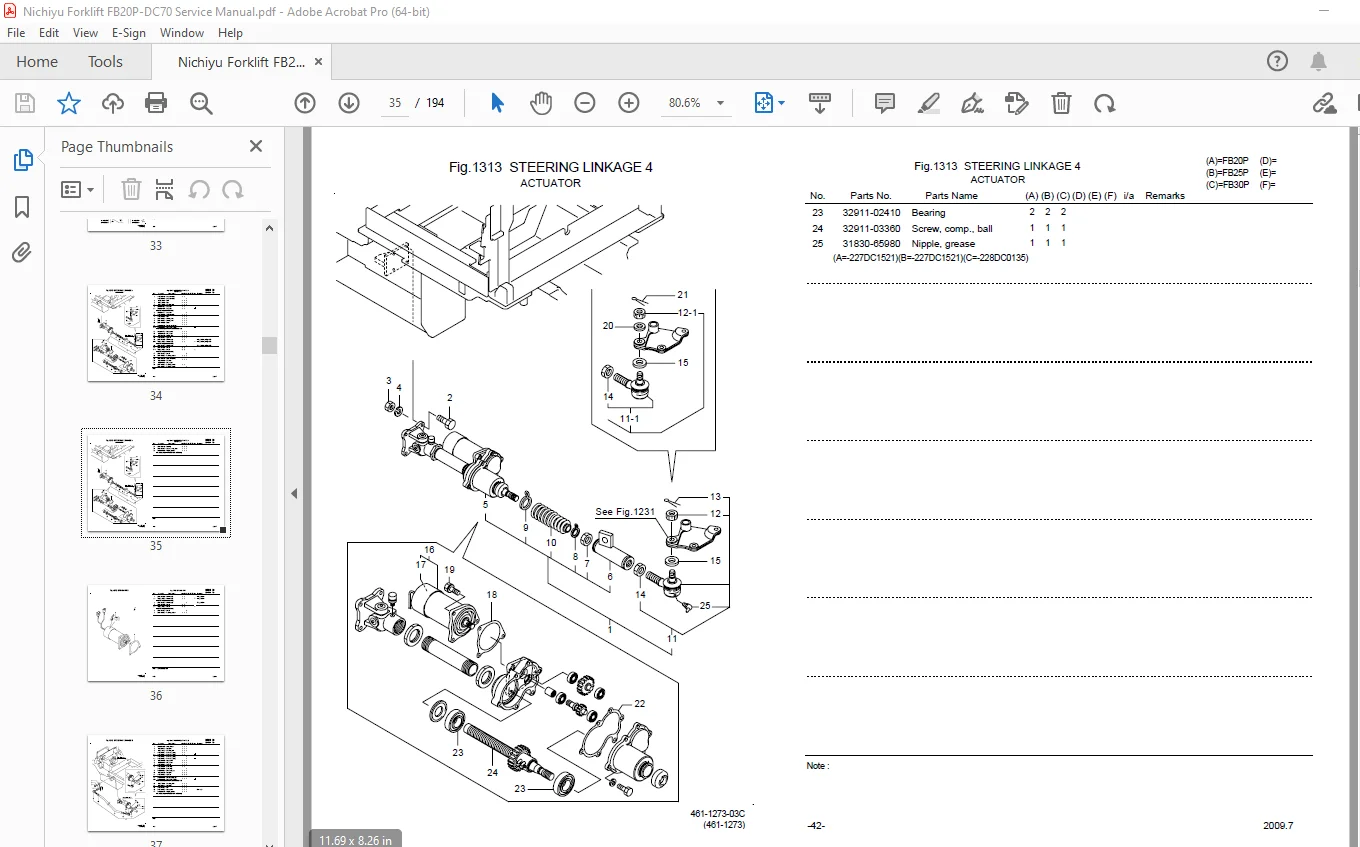Close the Page Thumbnails panel

[x=256, y=146]
